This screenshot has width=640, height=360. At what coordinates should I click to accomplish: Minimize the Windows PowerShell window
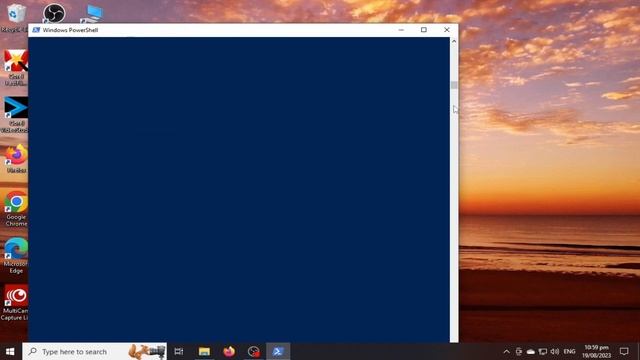click(x=401, y=30)
